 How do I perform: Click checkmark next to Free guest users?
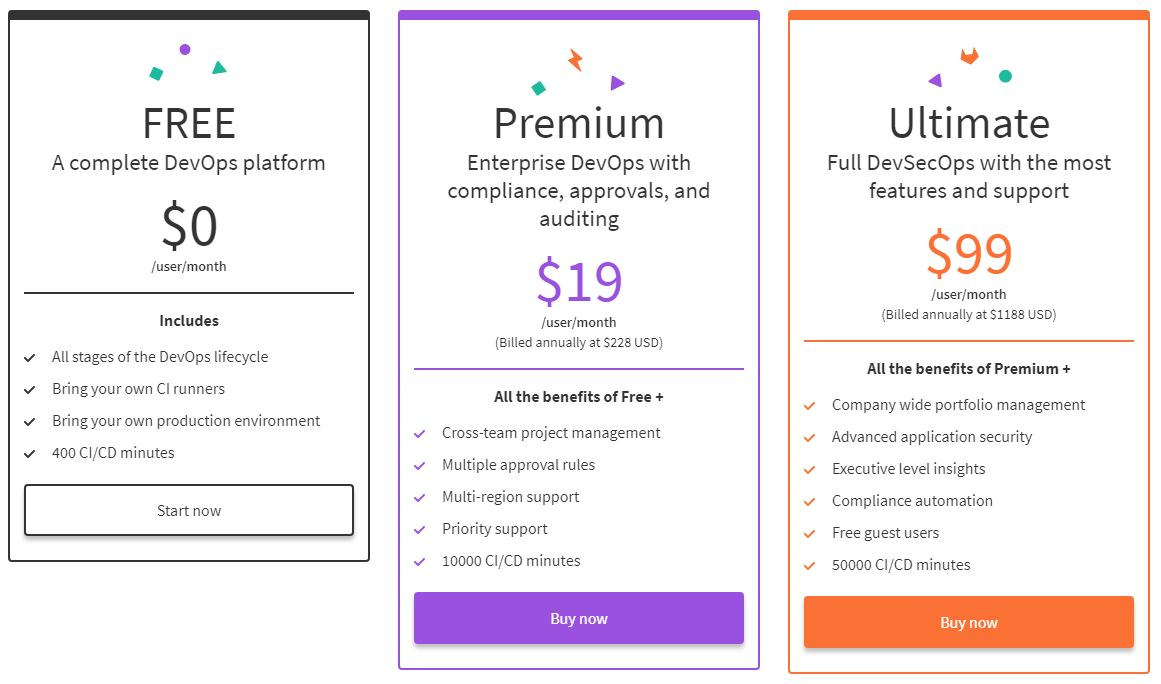point(810,534)
